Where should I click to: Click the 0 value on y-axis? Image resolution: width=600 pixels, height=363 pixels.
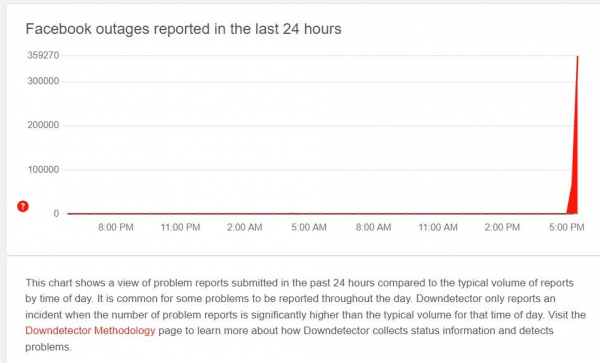point(56,213)
